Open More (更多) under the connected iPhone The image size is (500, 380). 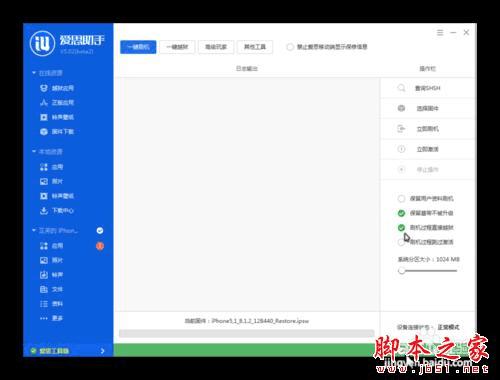click(x=52, y=318)
